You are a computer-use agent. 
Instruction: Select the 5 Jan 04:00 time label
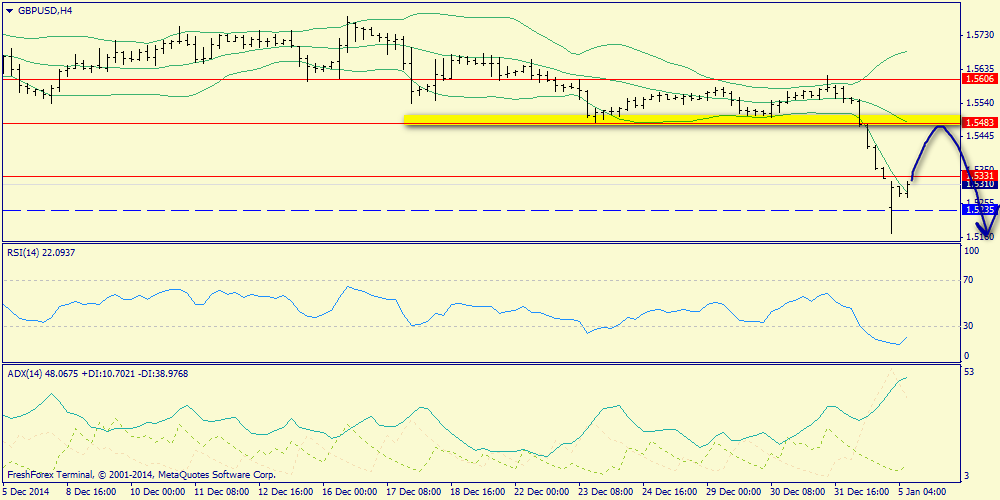(921, 492)
